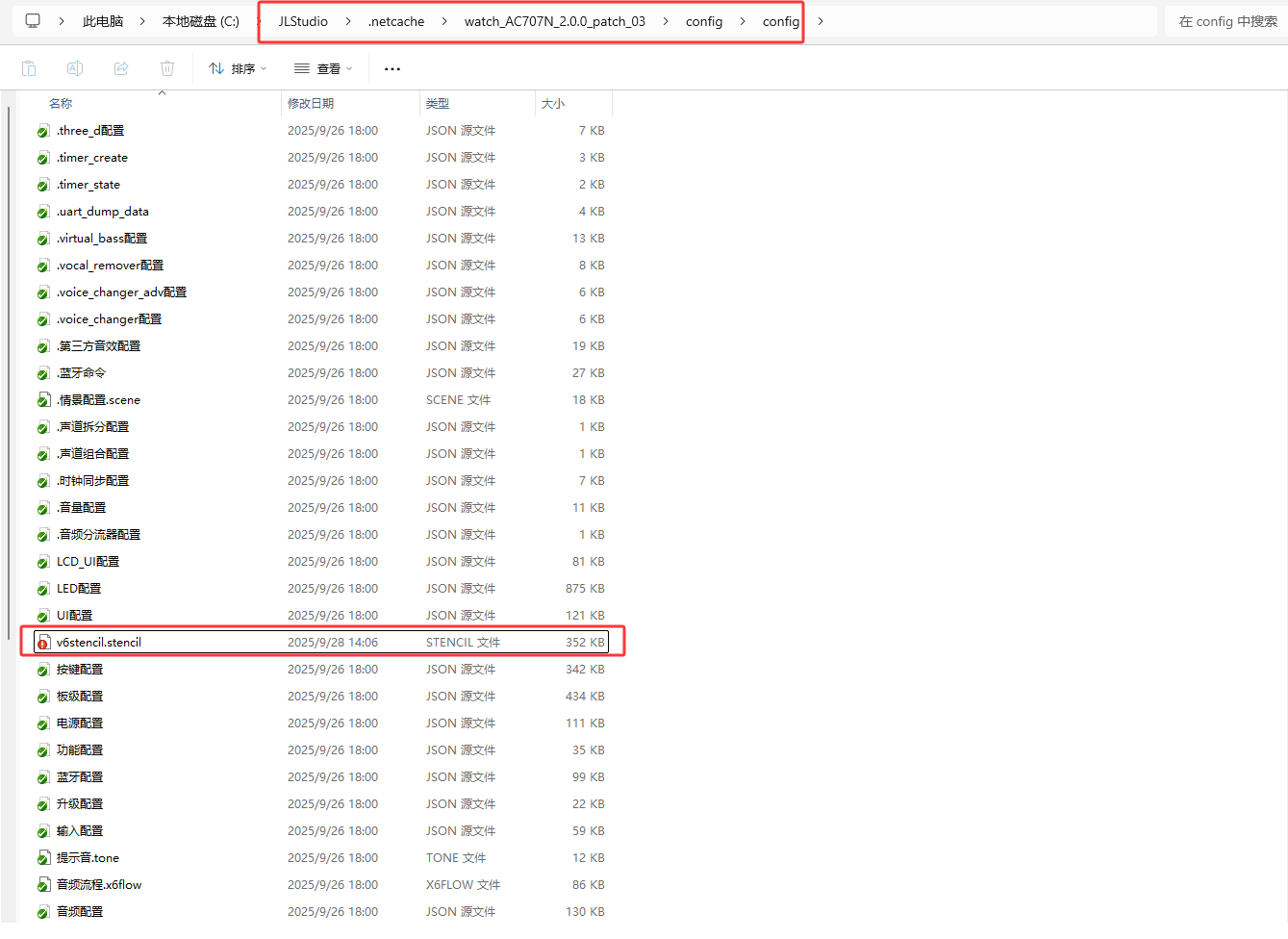This screenshot has width=1288, height=939.
Task: Click the Share icon in the toolbar
Action: [x=121, y=68]
